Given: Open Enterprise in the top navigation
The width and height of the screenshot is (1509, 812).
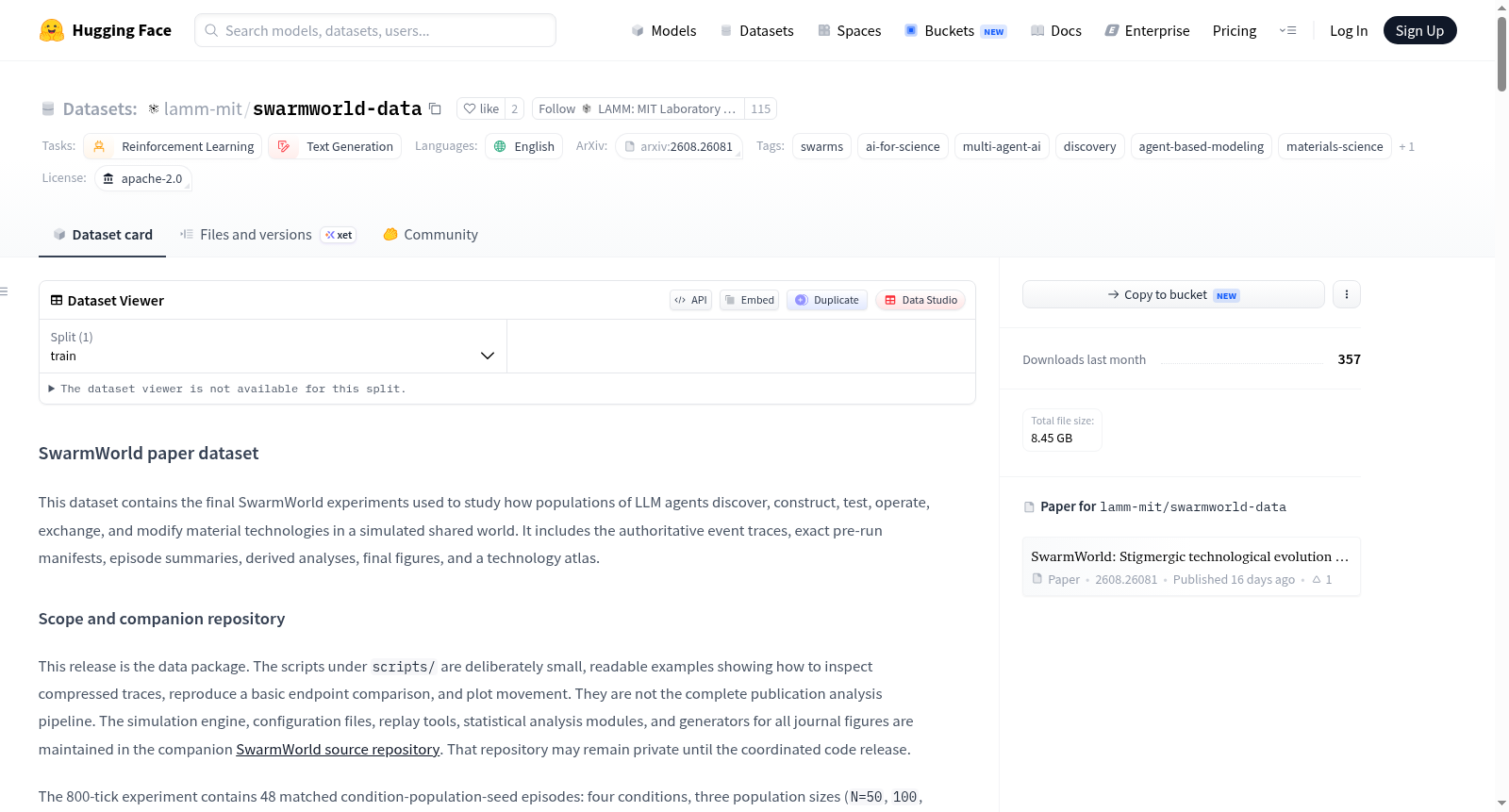Looking at the screenshot, I should (1148, 30).
